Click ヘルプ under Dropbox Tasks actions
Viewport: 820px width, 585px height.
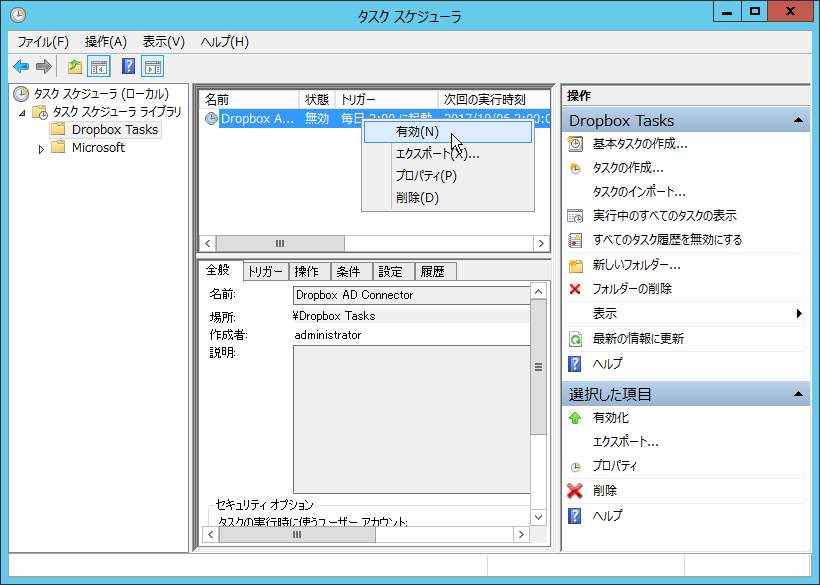(607, 363)
